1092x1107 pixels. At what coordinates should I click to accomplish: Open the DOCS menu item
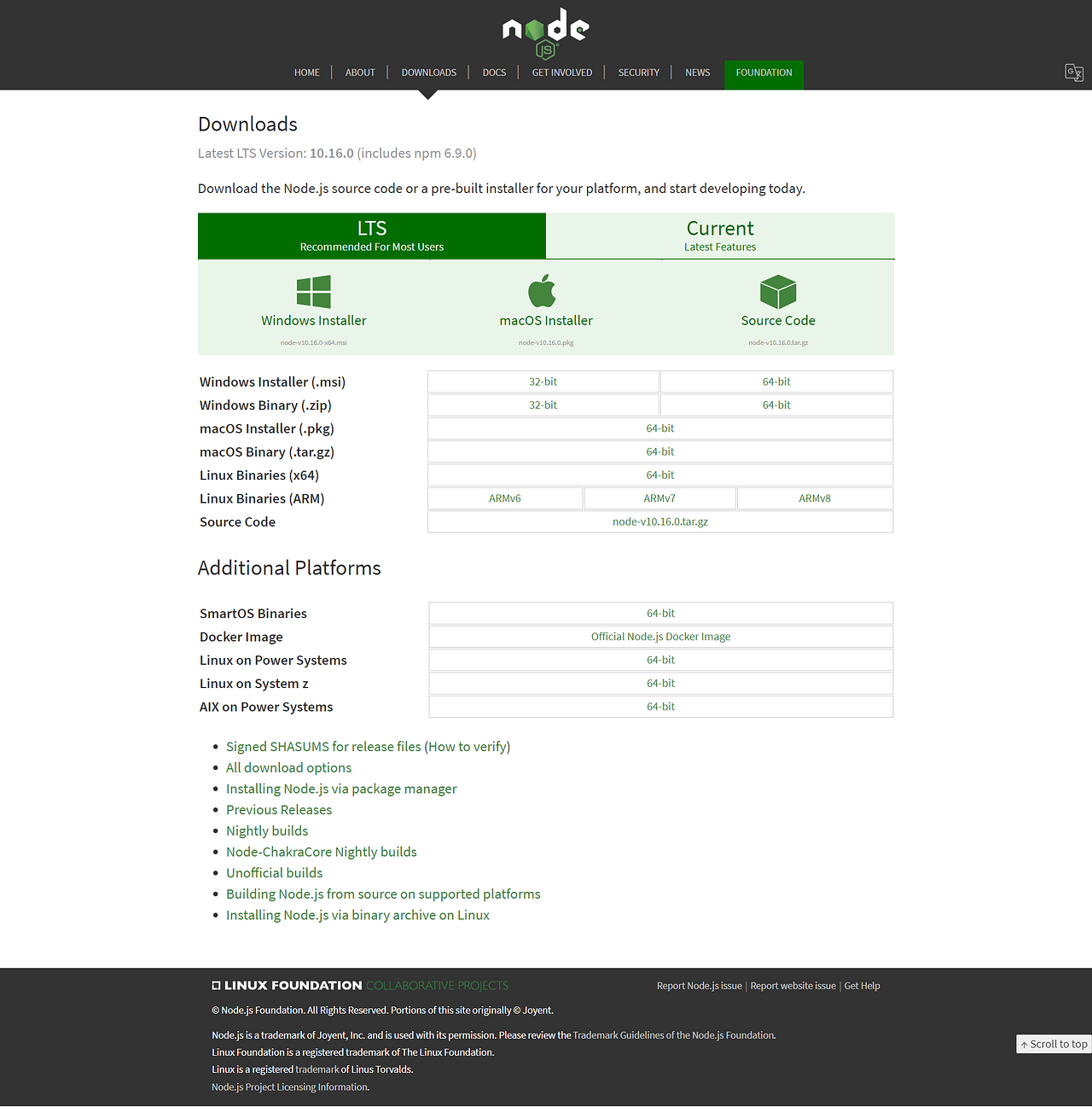[x=494, y=73]
